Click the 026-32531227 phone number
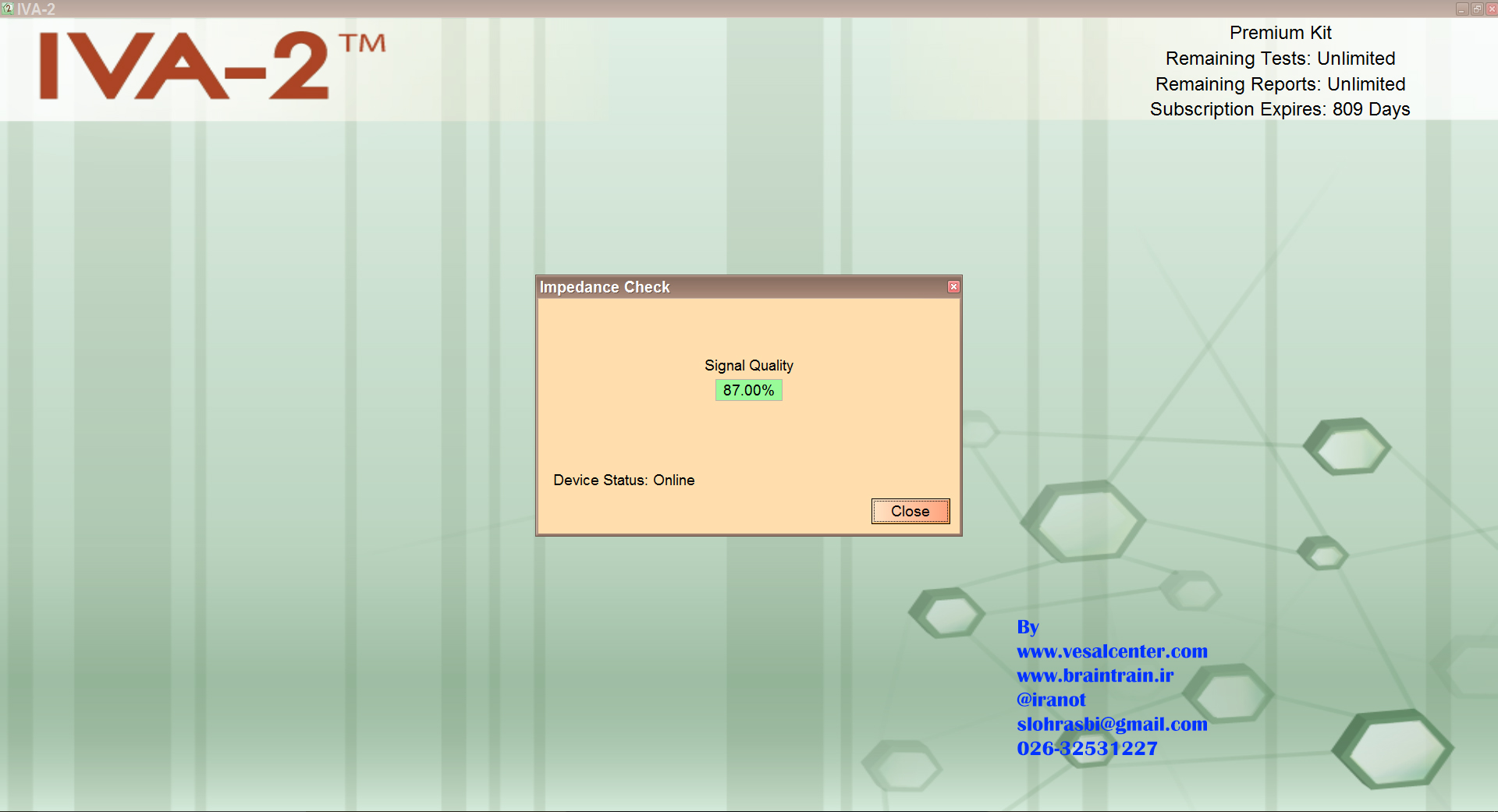This screenshot has height=812, width=1498. click(1087, 748)
